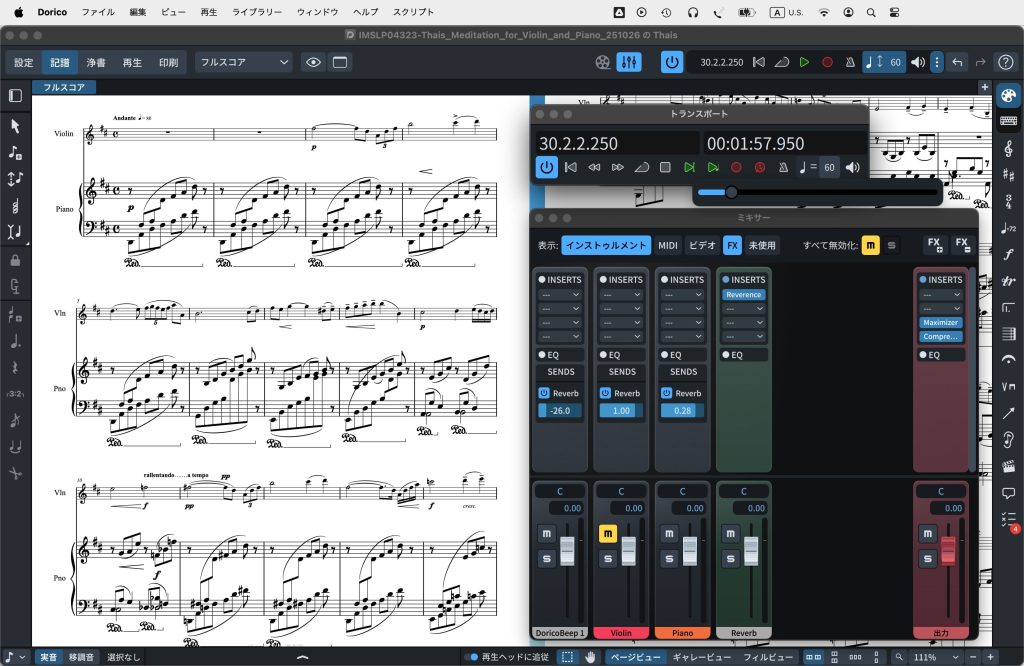This screenshot has height=666, width=1024.
Task: Unmute the Violin channel with its M button
Action: (x=607, y=534)
